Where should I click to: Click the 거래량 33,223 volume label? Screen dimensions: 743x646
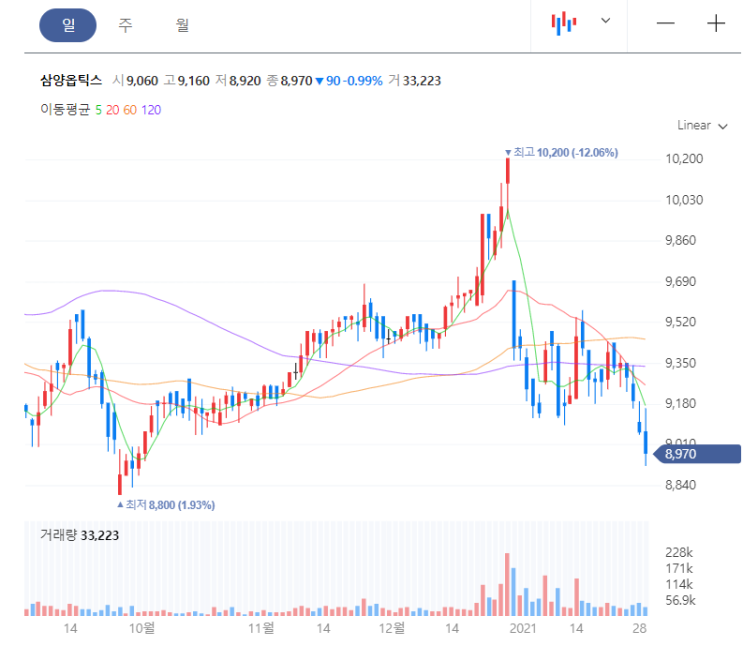pos(80,535)
